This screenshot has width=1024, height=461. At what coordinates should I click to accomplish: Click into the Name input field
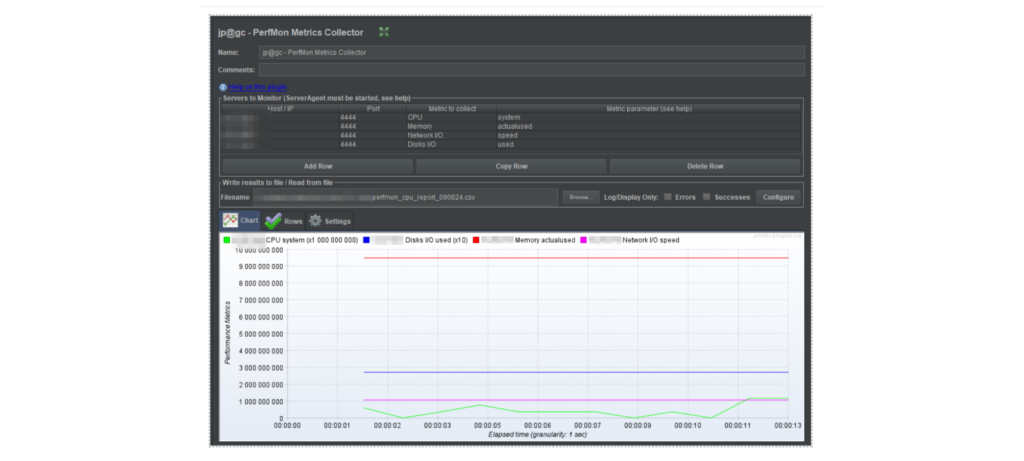click(x=532, y=52)
